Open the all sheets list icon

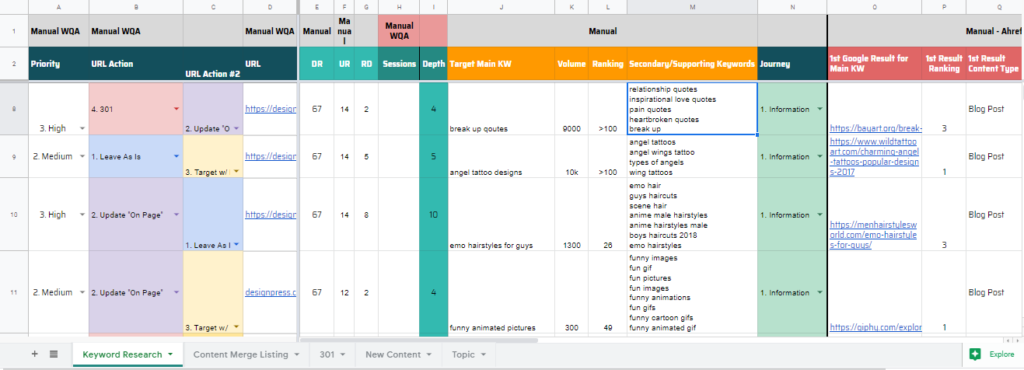[x=54, y=354]
